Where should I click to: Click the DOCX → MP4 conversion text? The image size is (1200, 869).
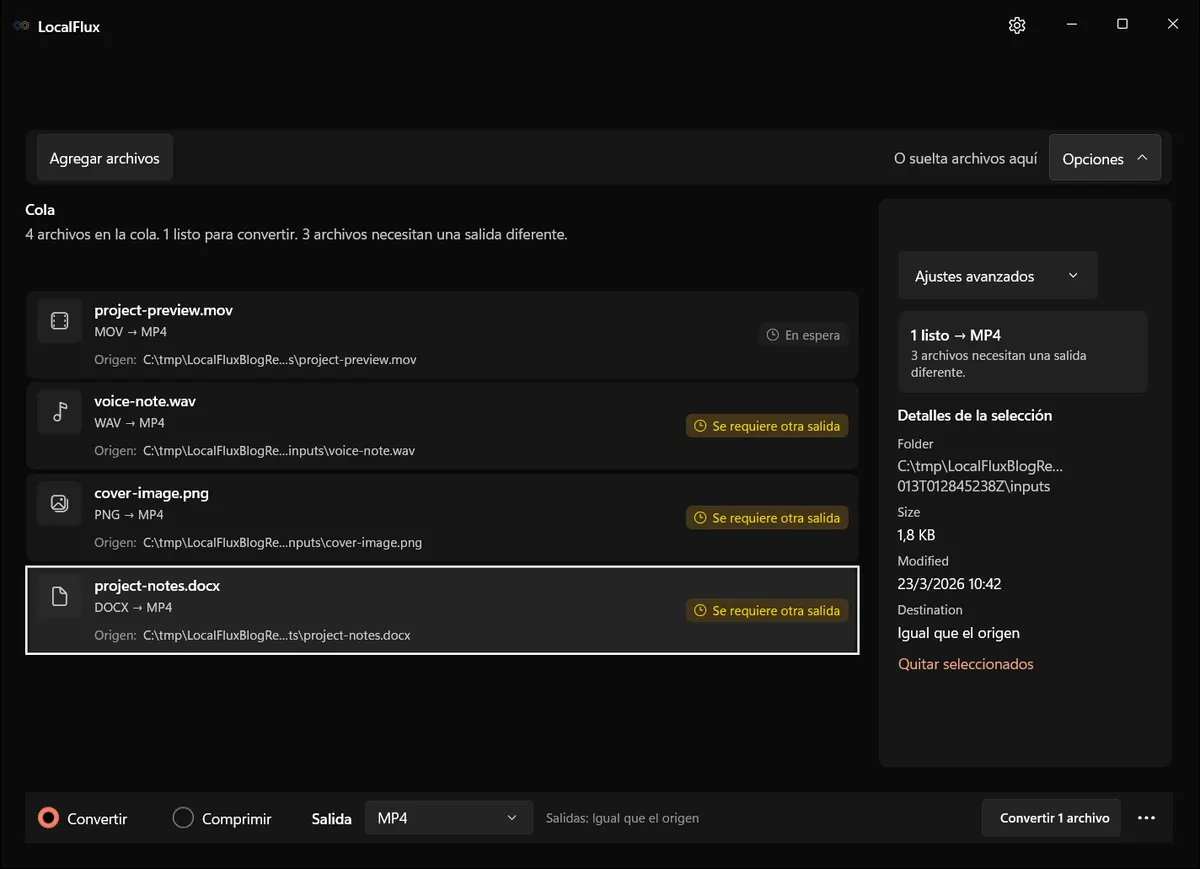[x=133, y=607]
